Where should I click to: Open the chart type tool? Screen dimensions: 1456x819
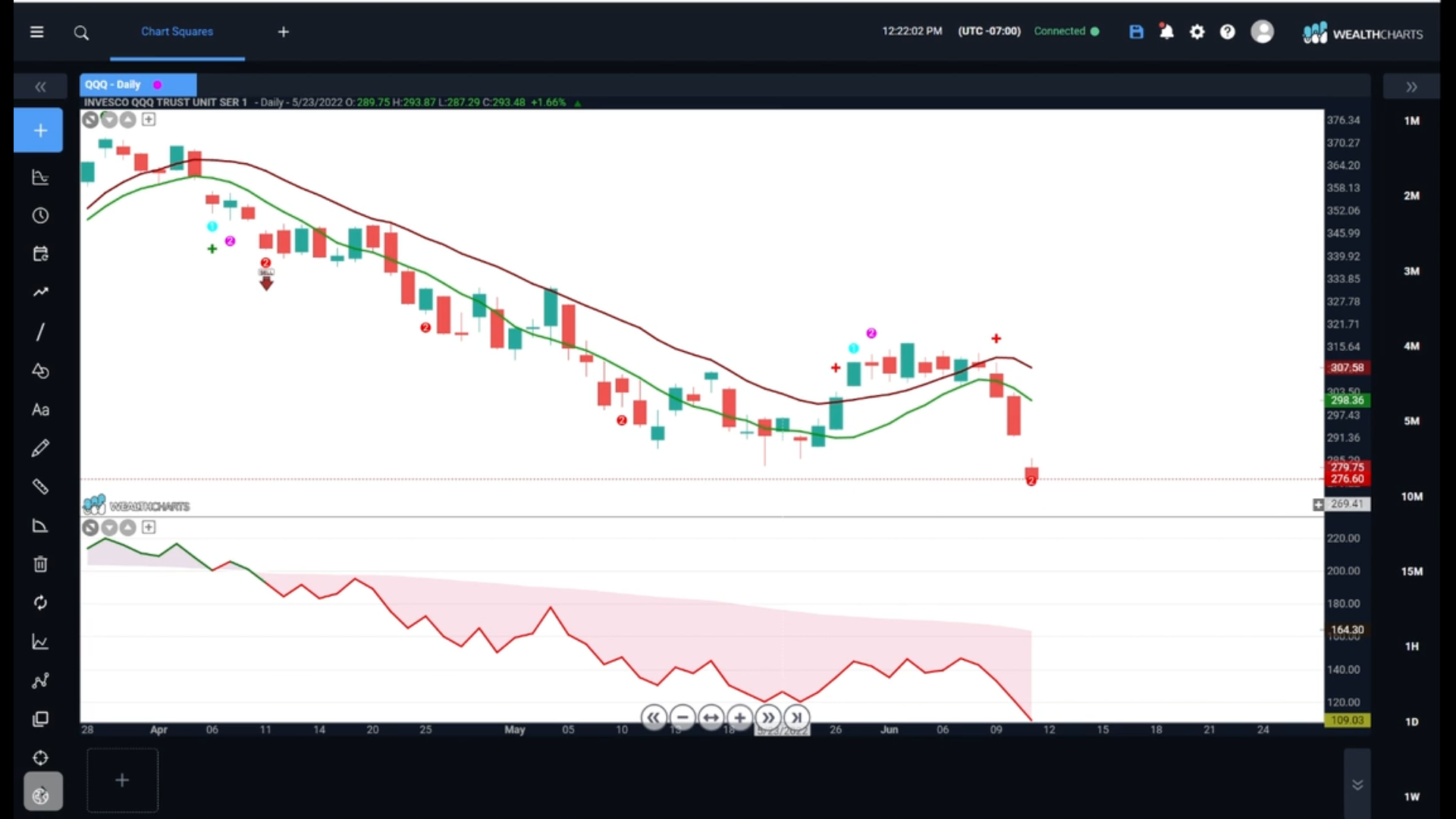pos(40,177)
